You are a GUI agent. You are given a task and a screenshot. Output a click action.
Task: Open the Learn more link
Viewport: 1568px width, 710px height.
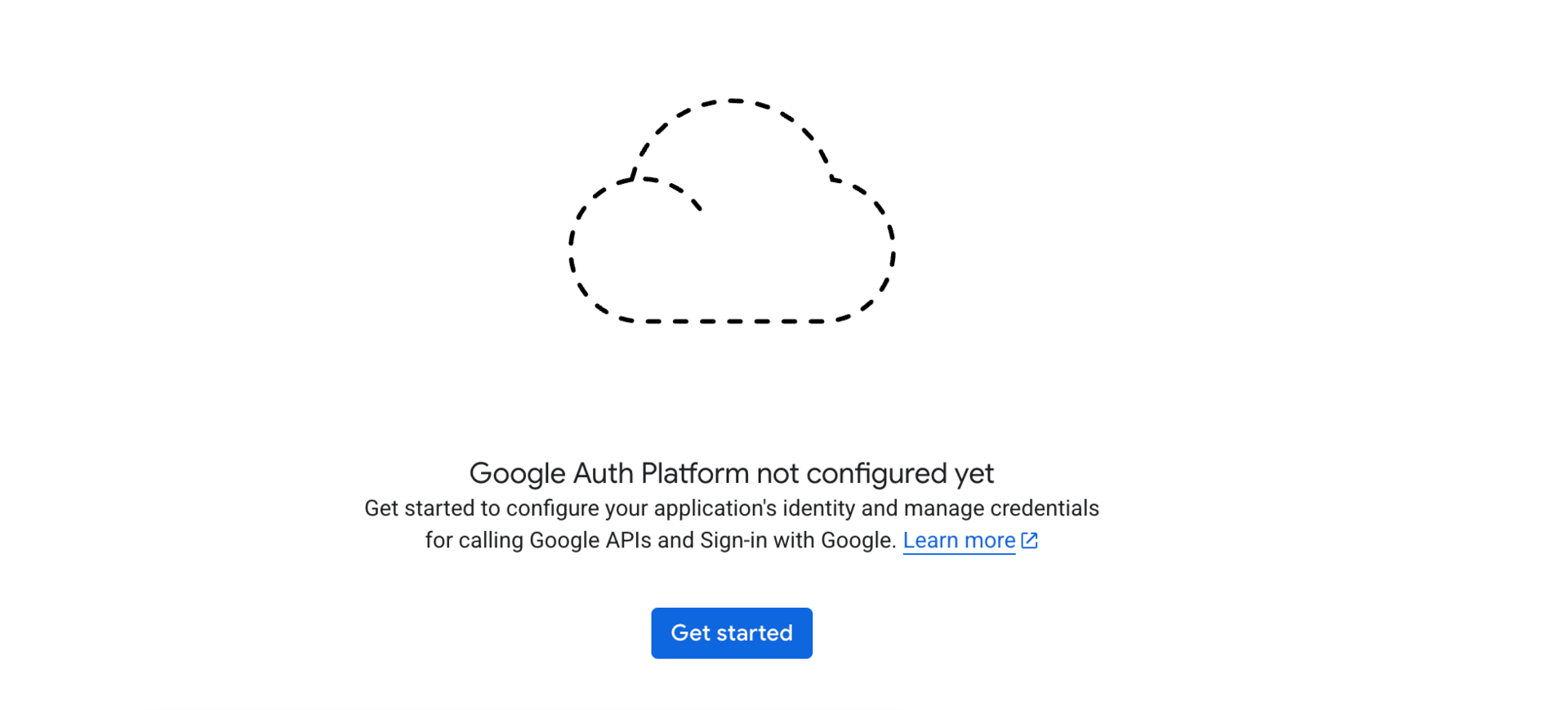(959, 540)
